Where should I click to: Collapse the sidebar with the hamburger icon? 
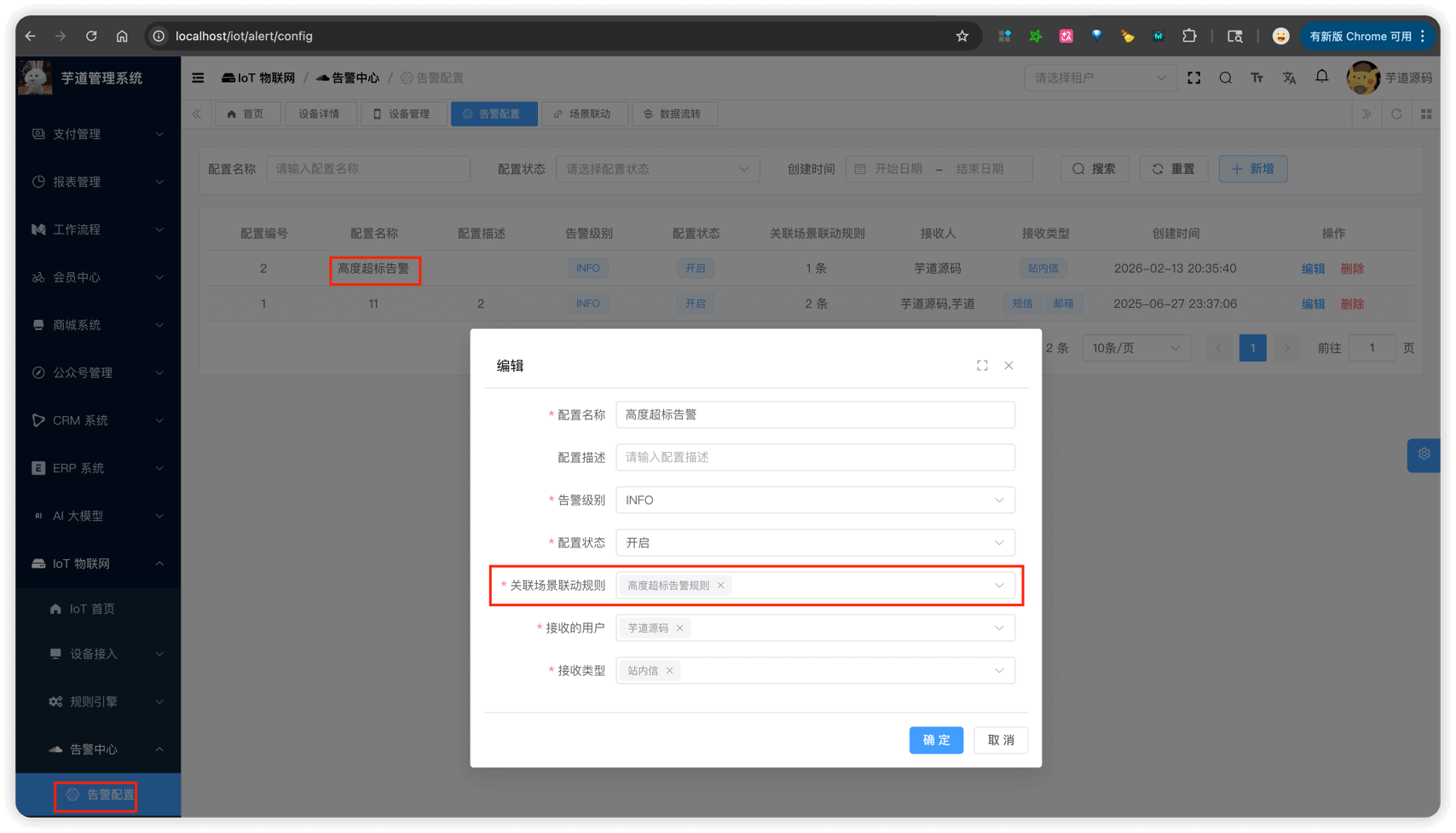[x=198, y=78]
